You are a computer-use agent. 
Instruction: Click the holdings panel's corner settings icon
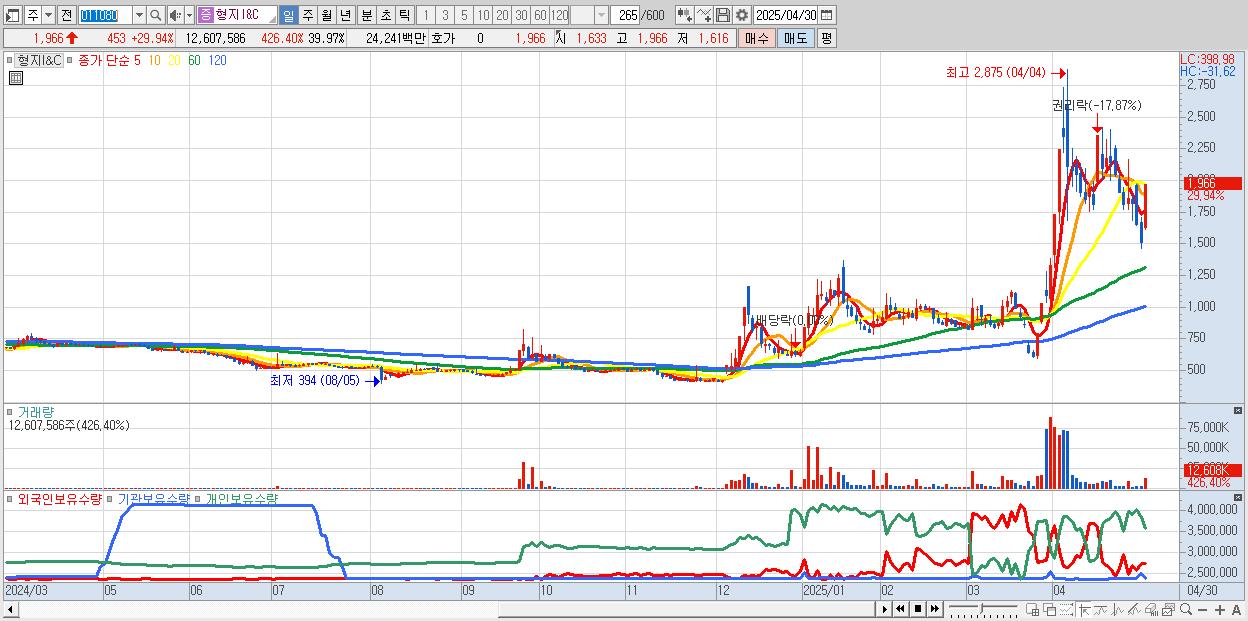1237,497
